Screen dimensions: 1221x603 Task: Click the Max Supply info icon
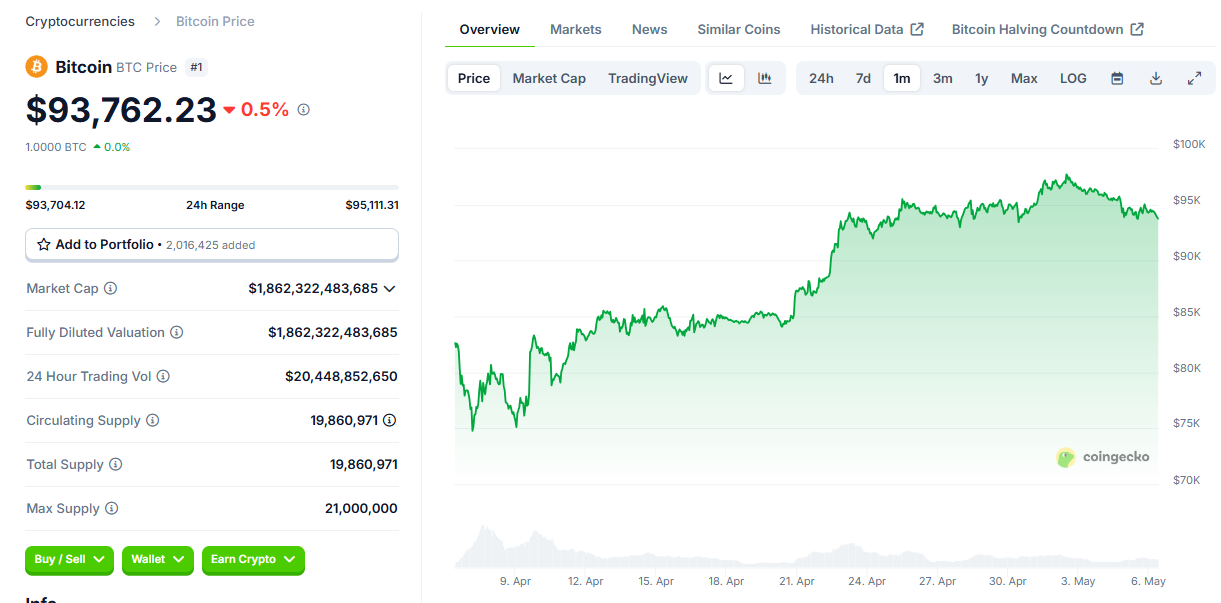(112, 508)
